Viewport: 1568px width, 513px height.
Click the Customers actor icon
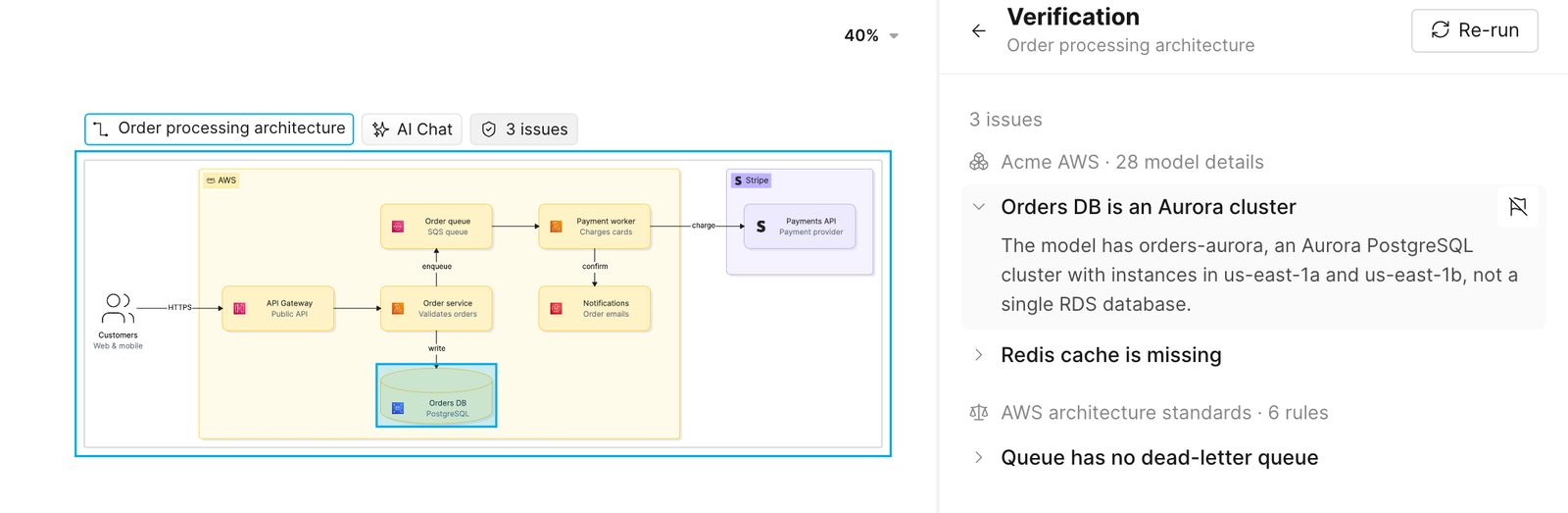[118, 308]
